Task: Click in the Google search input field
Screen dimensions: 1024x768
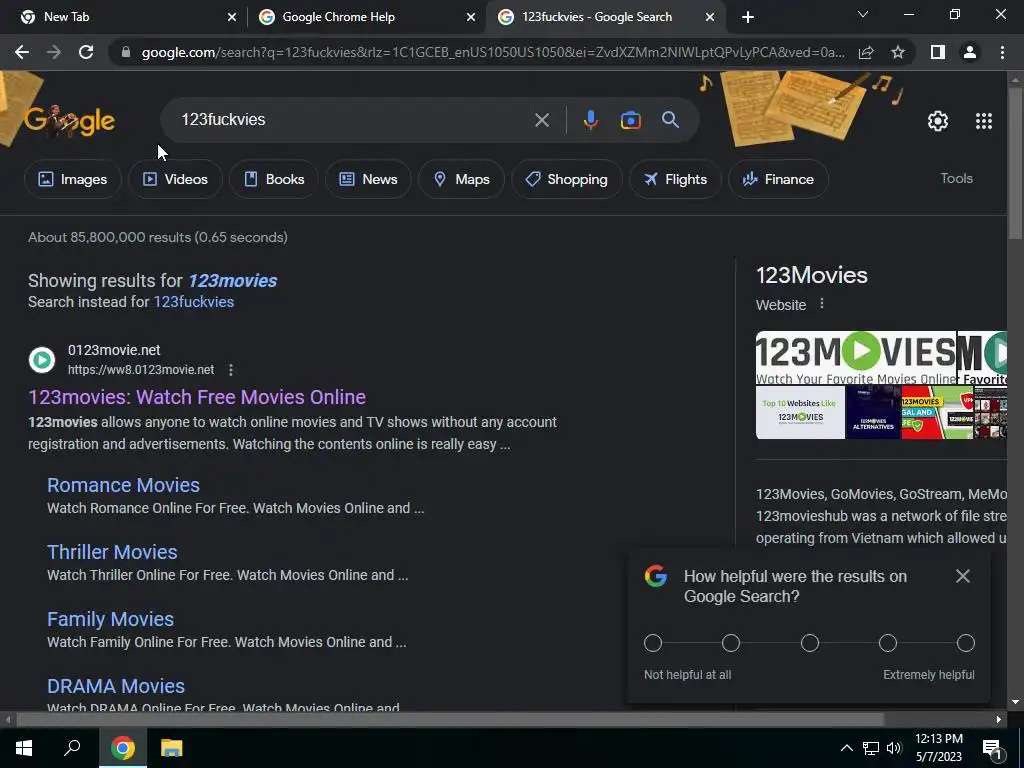Action: coord(353,120)
